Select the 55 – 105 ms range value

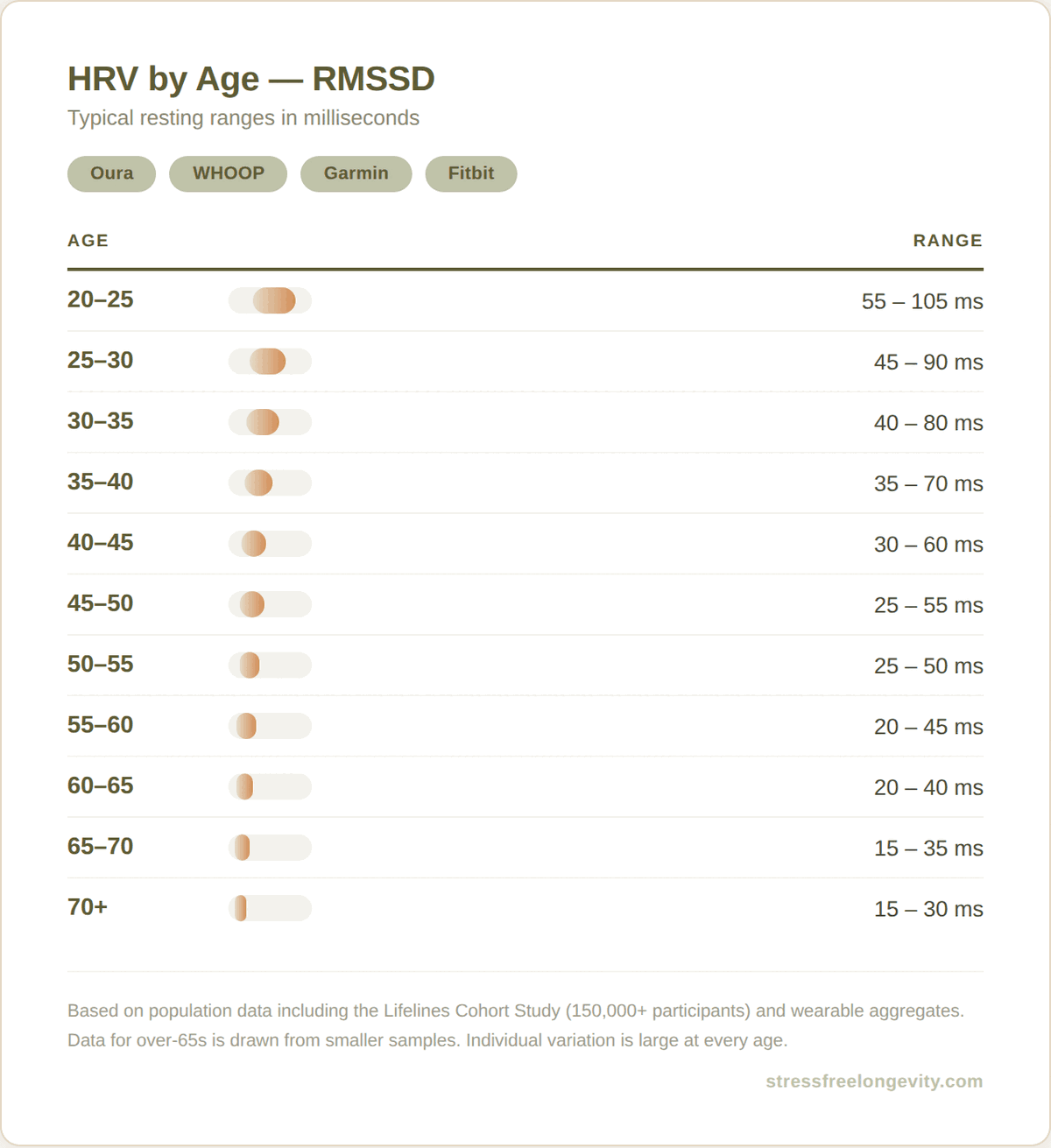(x=922, y=301)
